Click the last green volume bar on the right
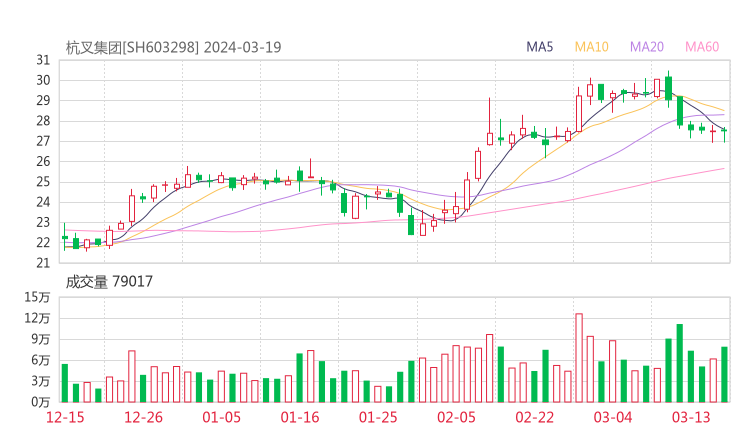Screen dimensions: 740x440 coord(724,374)
